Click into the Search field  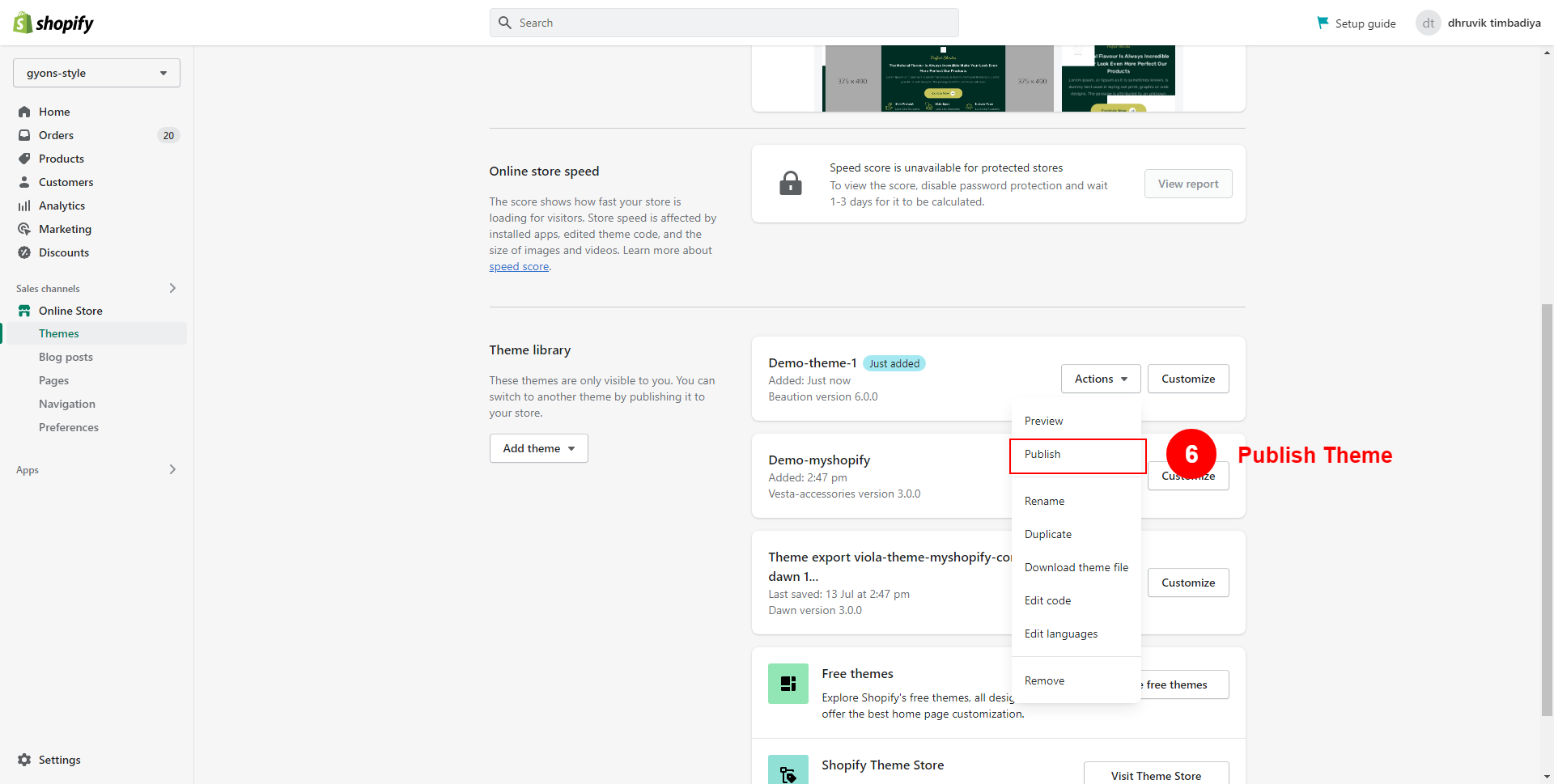[x=724, y=23]
